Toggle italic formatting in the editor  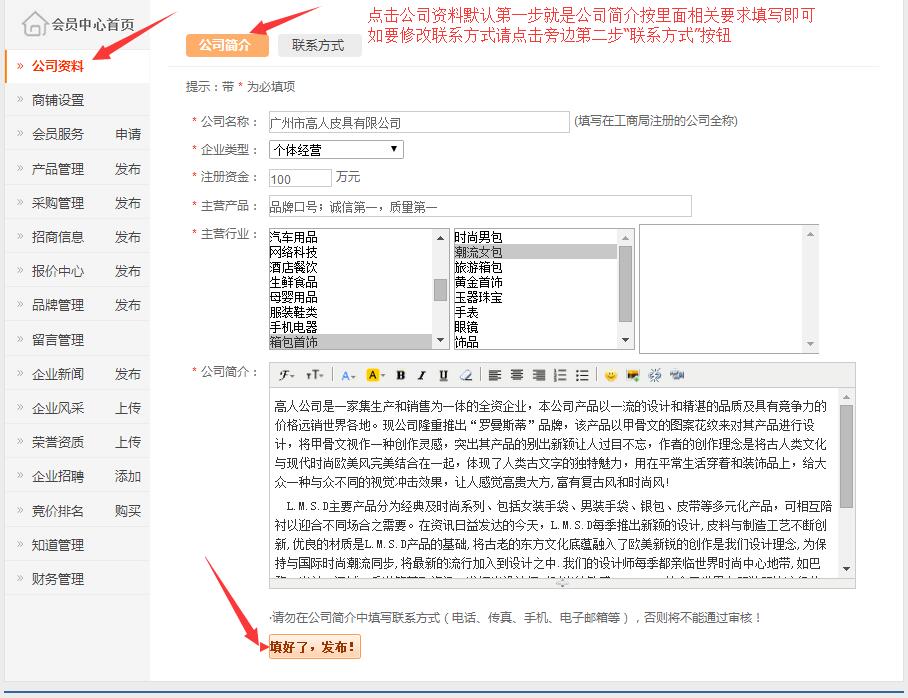(422, 375)
